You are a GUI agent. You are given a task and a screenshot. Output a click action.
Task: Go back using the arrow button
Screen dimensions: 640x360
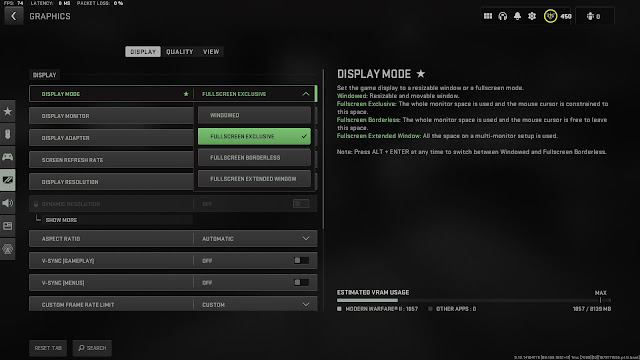point(13,16)
